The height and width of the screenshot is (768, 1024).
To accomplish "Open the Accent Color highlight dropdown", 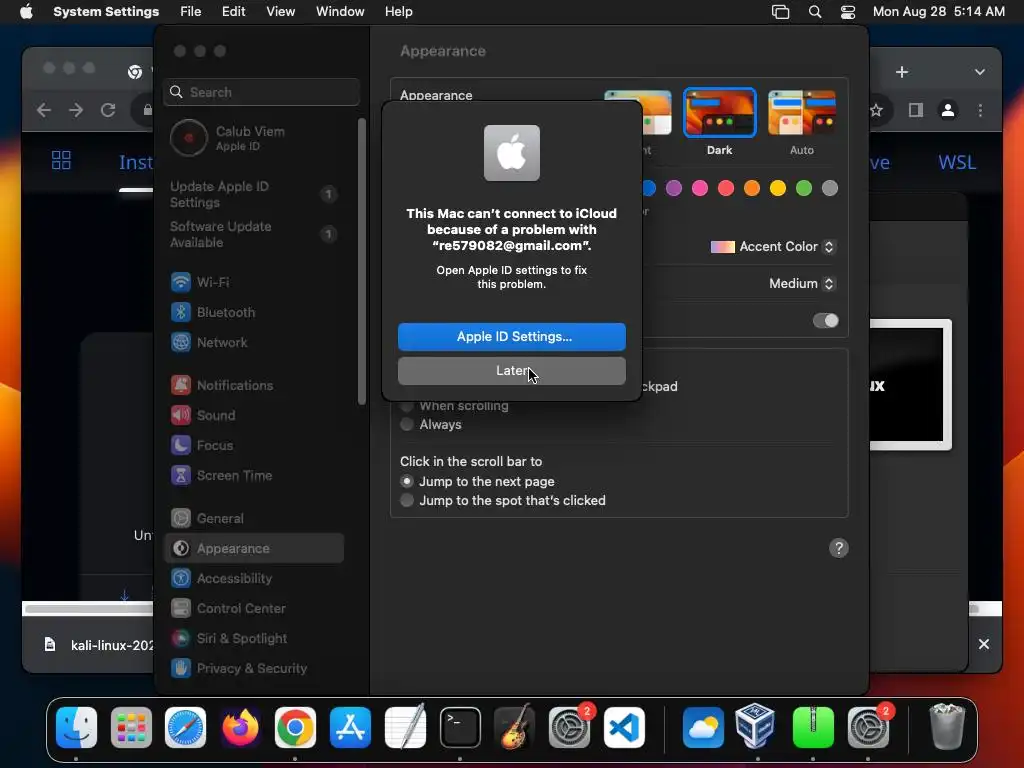I will pos(772,247).
